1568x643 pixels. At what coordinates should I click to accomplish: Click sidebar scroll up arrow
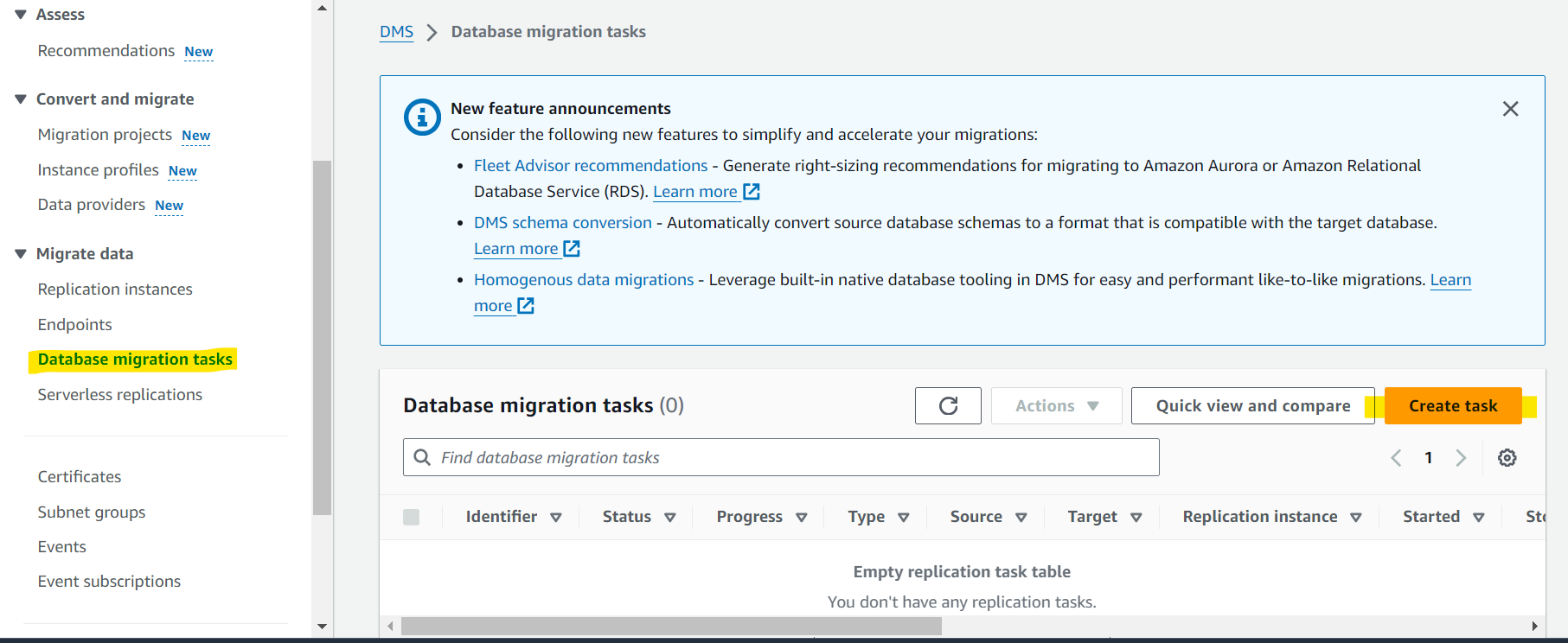pos(323,9)
